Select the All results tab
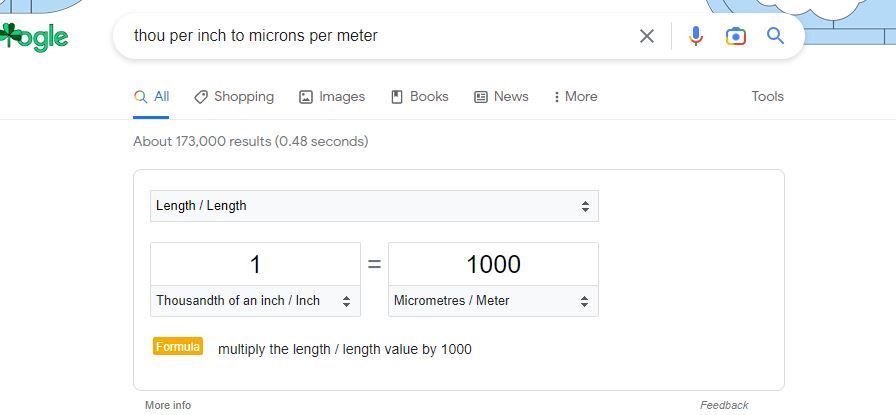 pos(151,97)
